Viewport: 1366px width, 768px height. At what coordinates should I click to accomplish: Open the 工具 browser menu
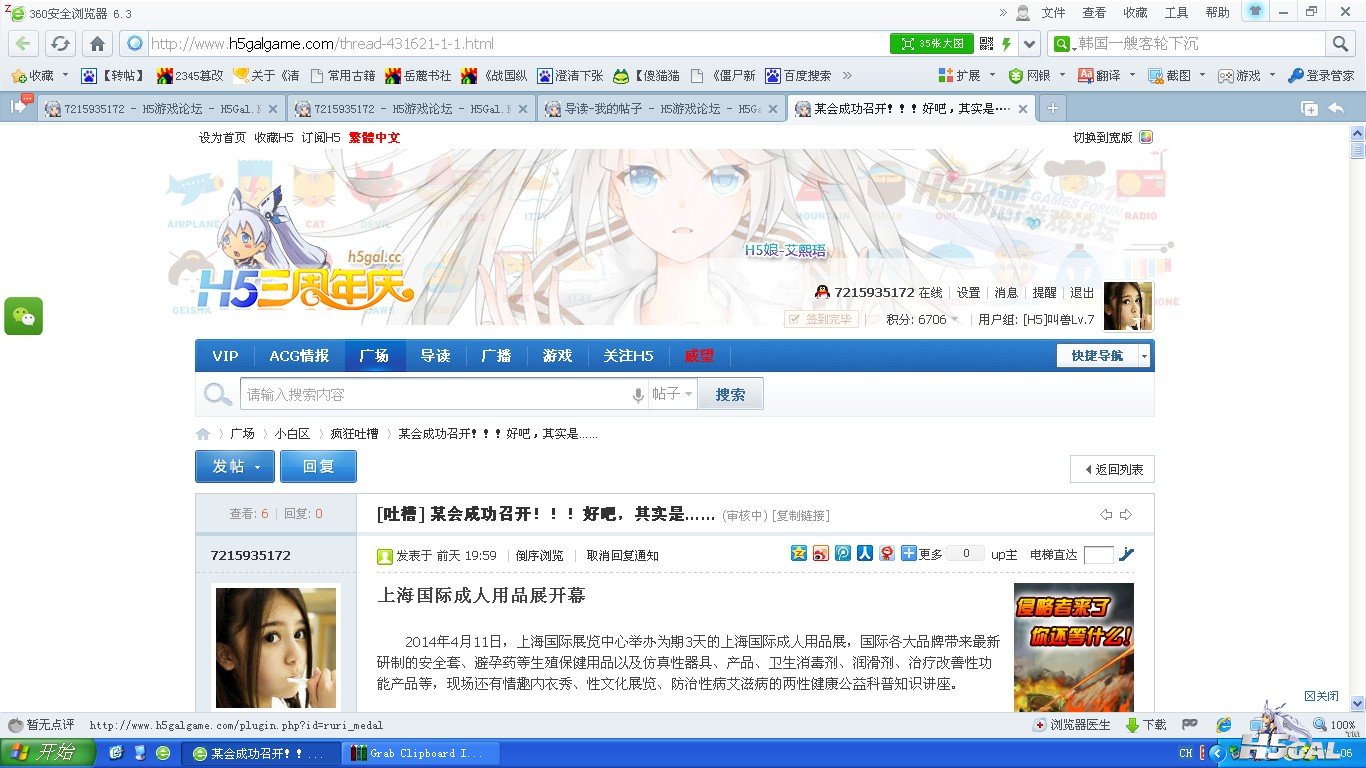[1176, 13]
